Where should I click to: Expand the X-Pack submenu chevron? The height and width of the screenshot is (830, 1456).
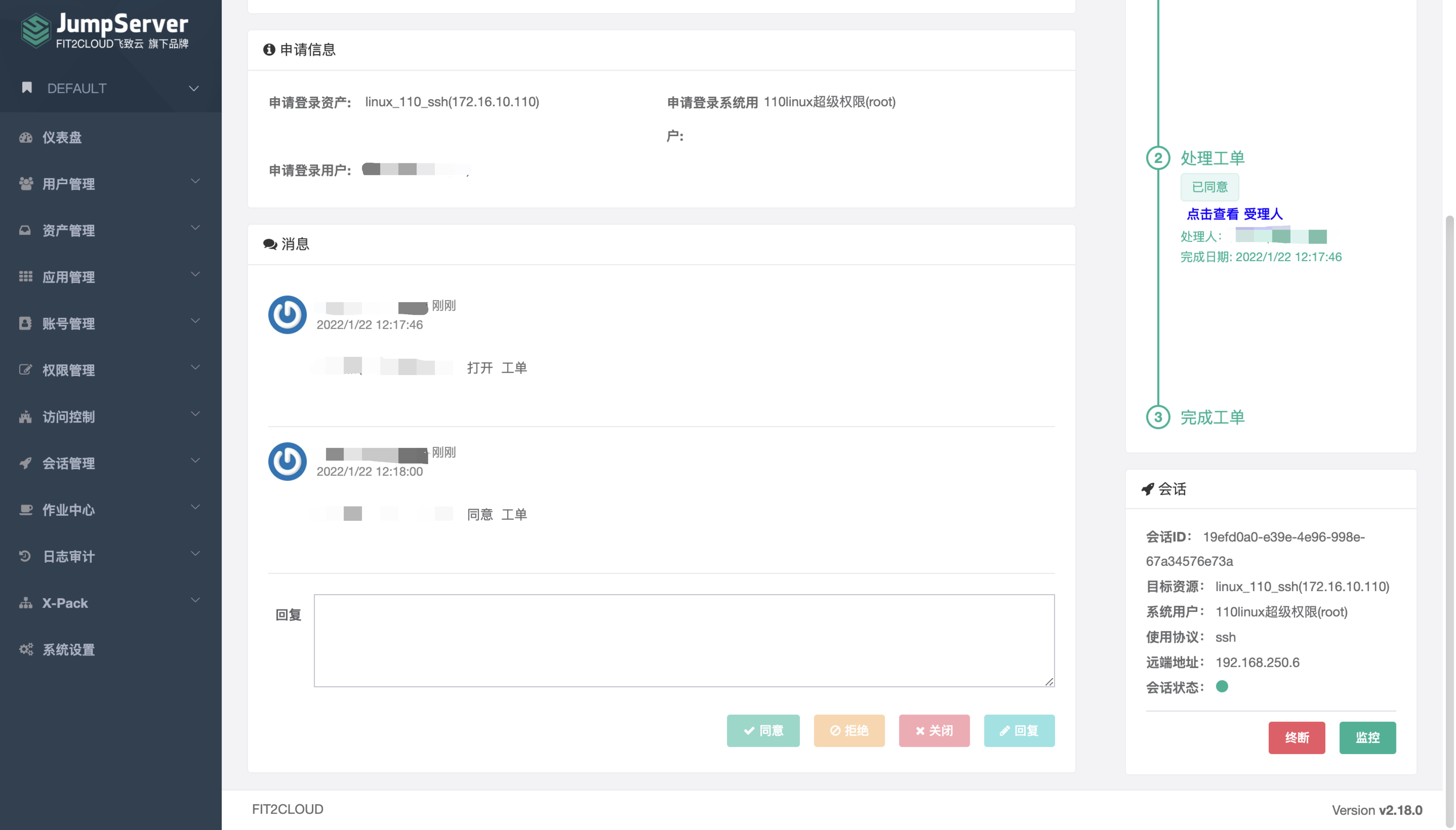pyautogui.click(x=195, y=600)
